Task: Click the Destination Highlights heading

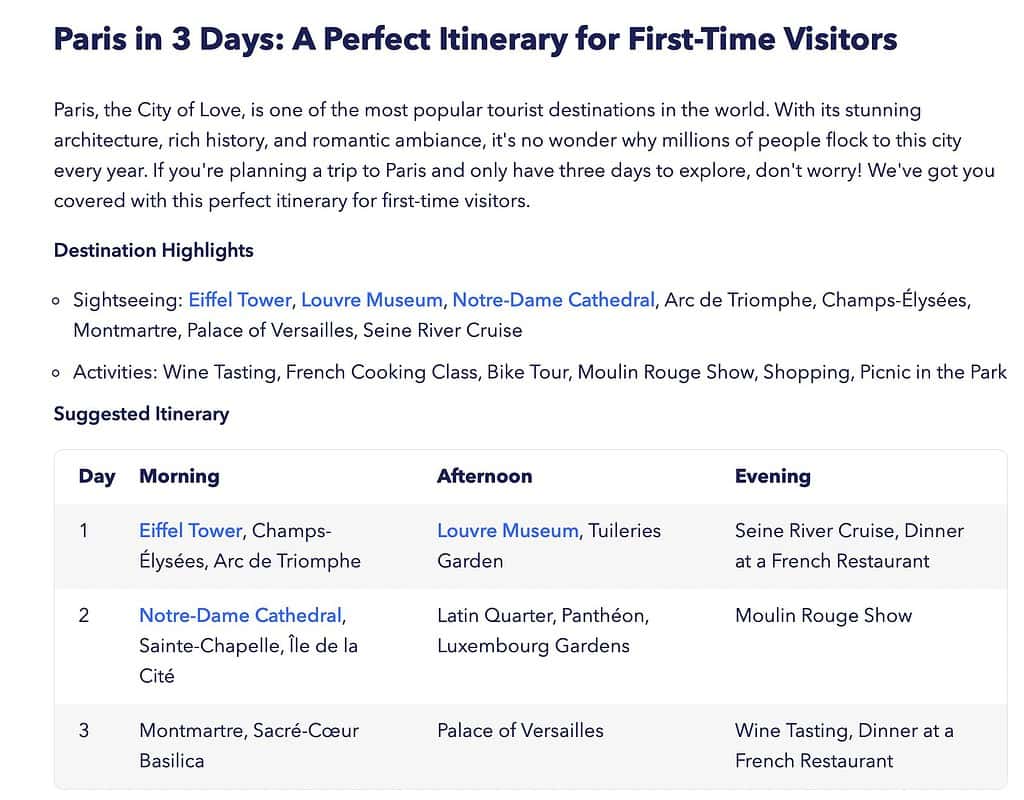Action: (153, 251)
